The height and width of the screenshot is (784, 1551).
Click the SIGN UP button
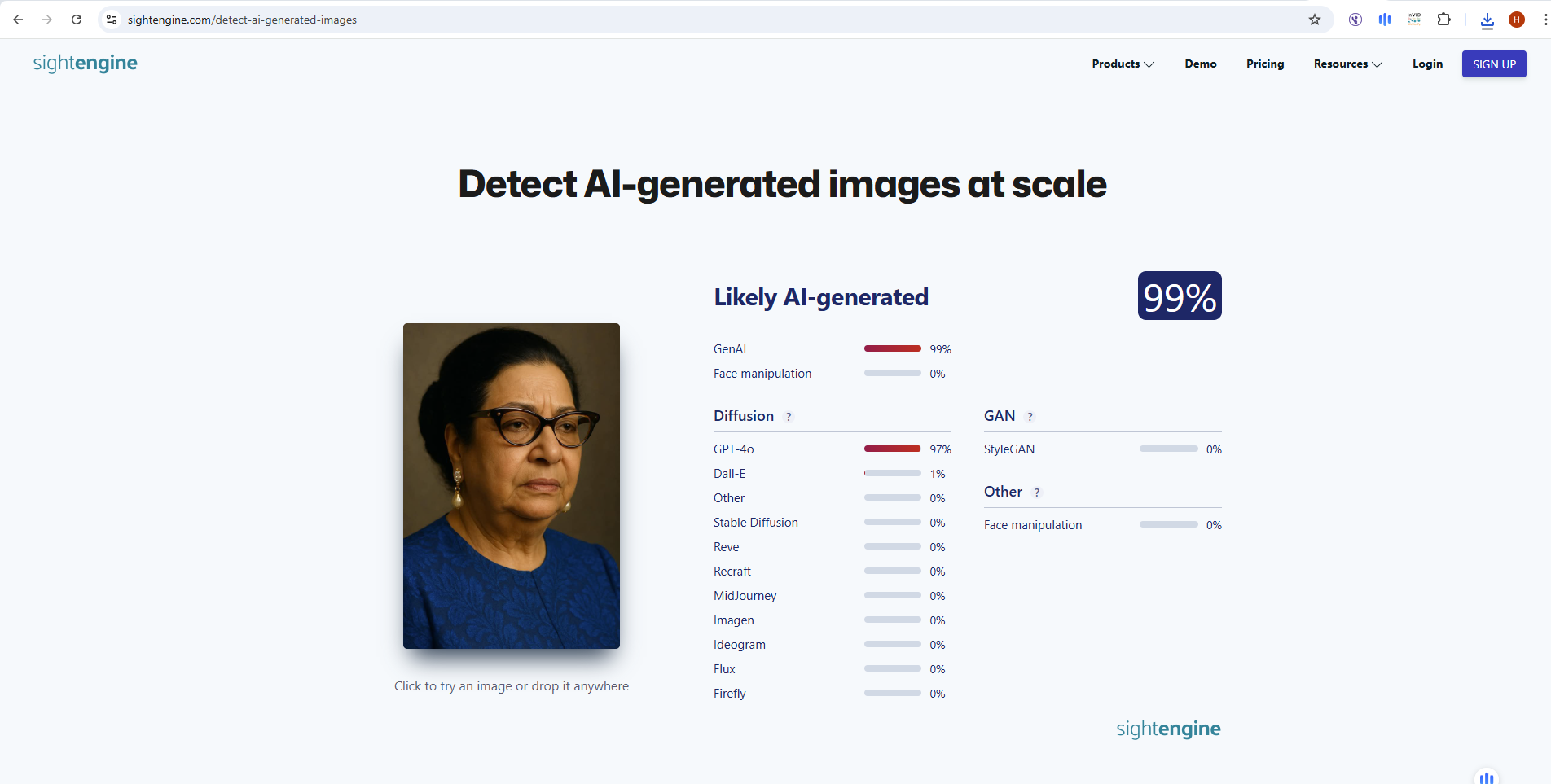(x=1493, y=64)
